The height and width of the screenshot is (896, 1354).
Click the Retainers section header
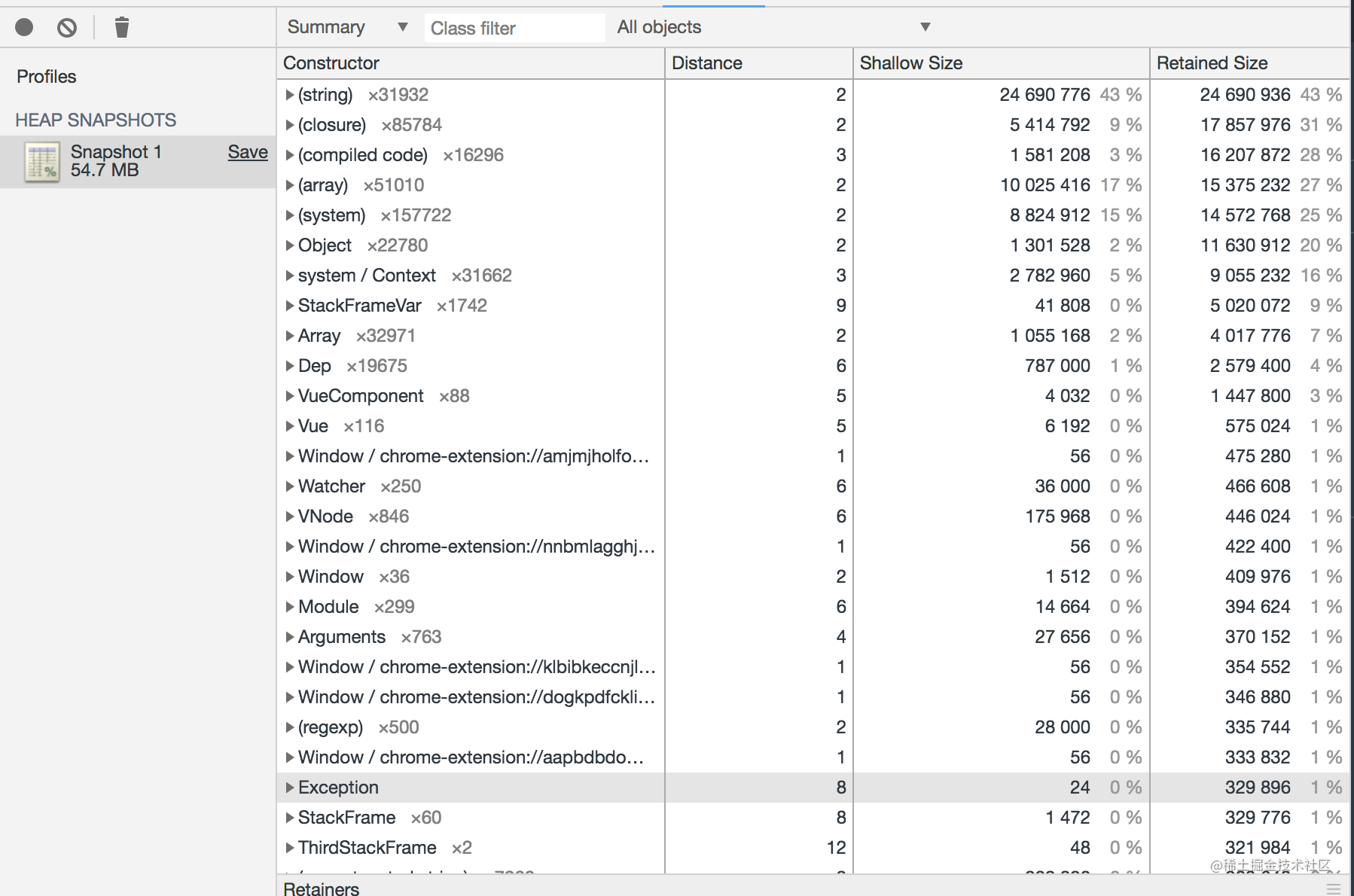tap(322, 888)
